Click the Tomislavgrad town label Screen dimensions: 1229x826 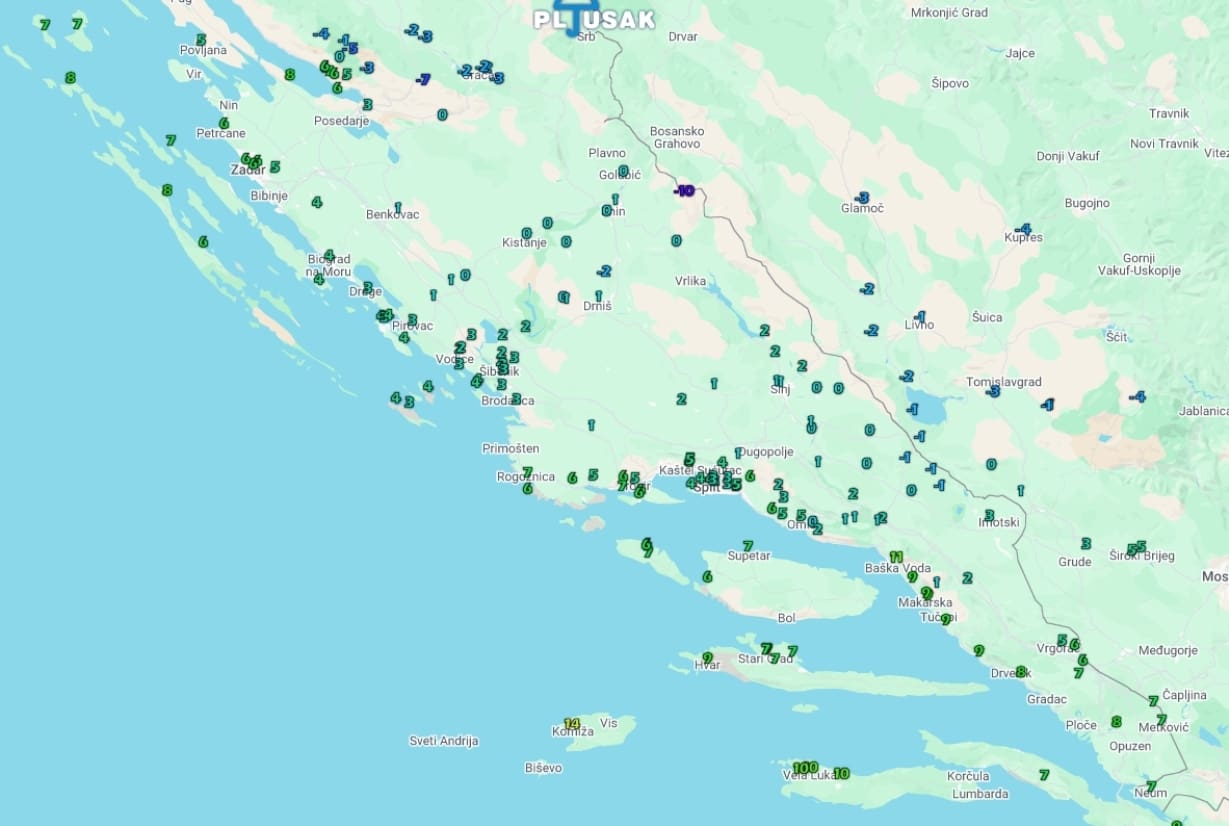coord(1003,382)
